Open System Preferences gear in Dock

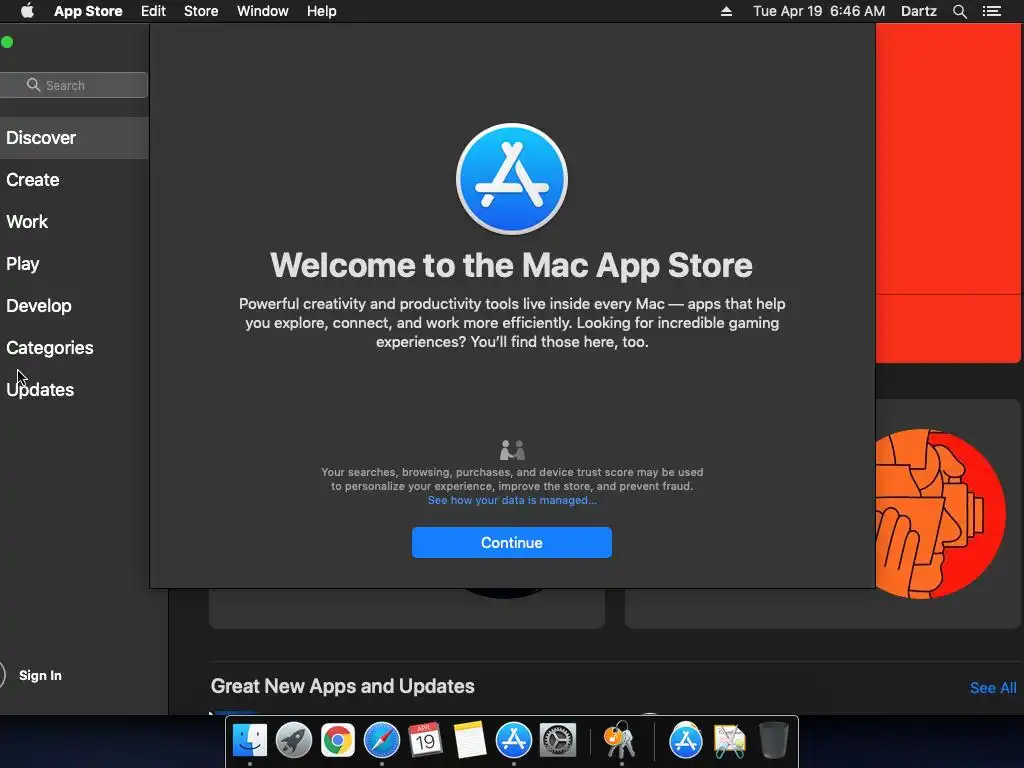[558, 741]
